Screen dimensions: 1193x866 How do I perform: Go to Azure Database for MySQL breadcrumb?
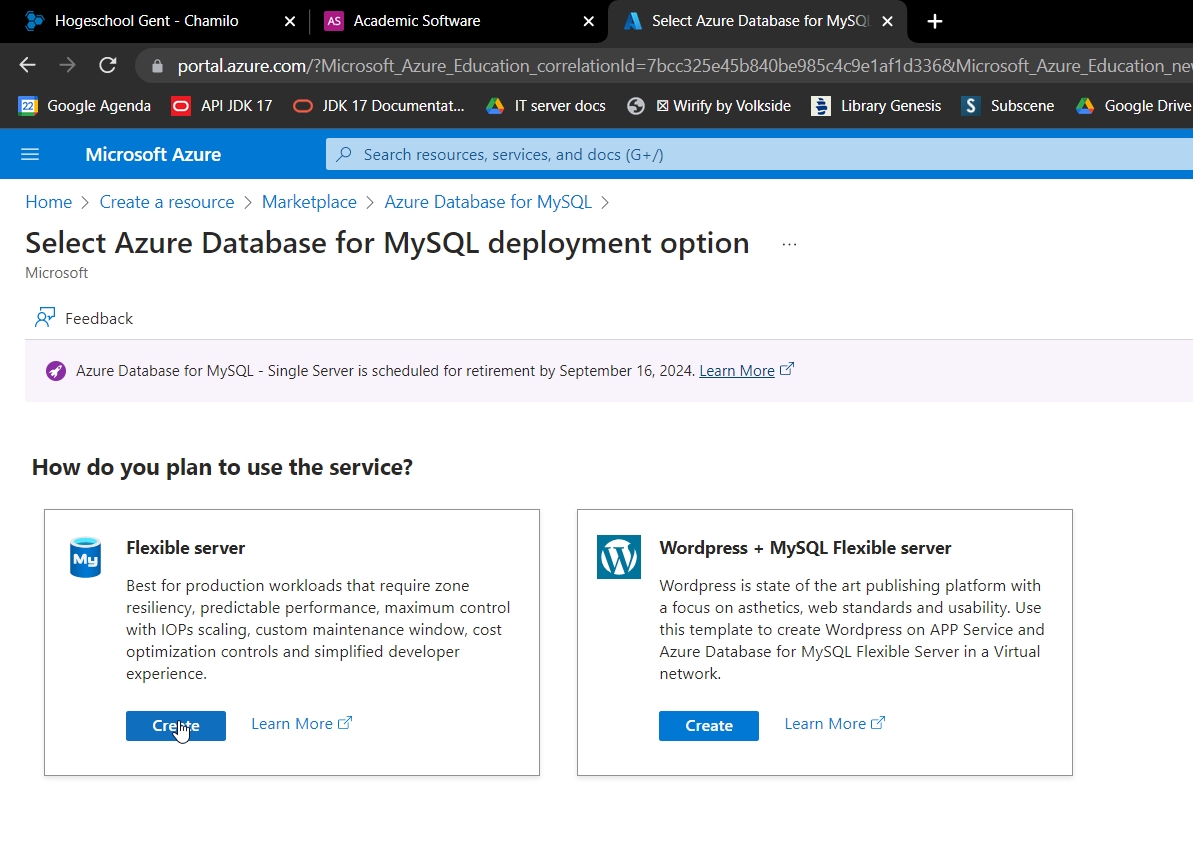pos(488,202)
